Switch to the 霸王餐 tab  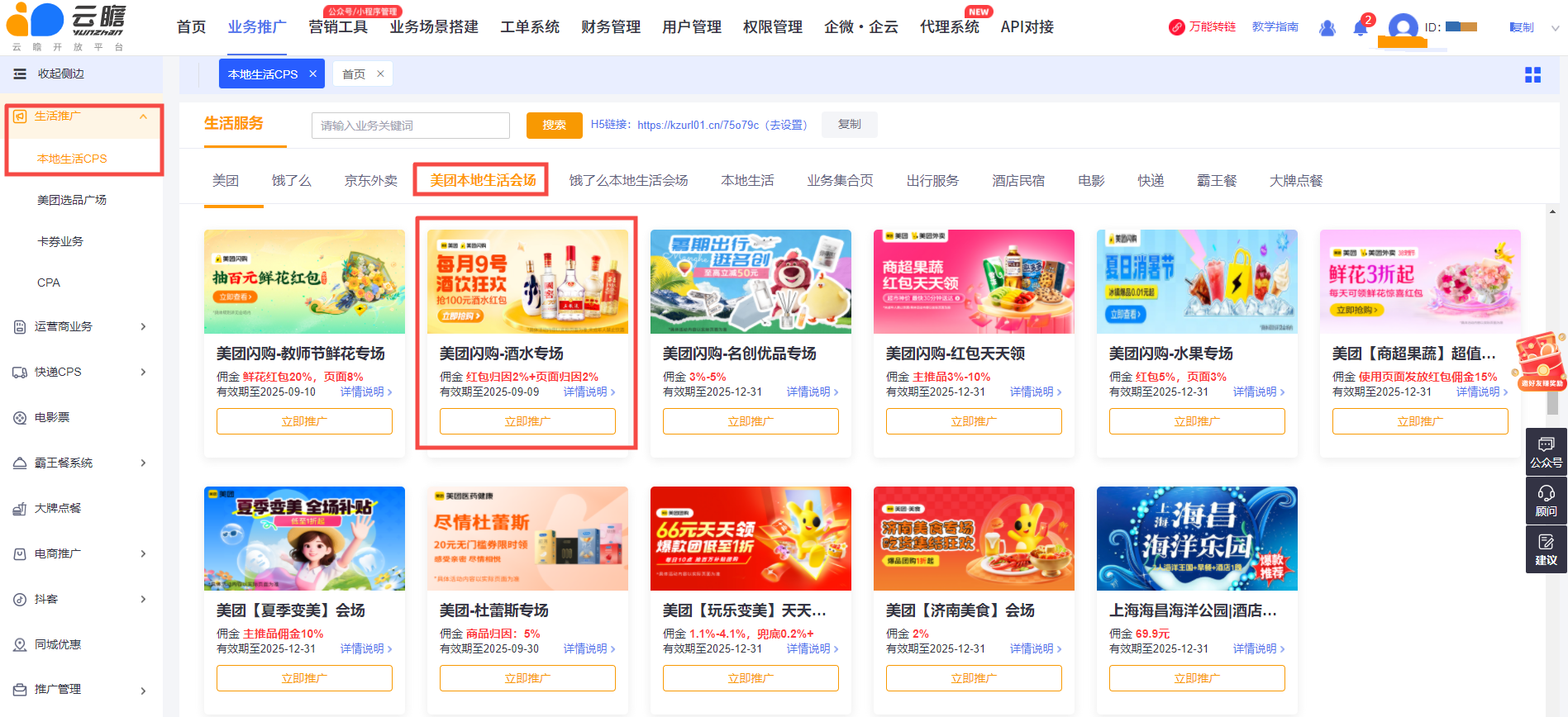pos(1217,180)
